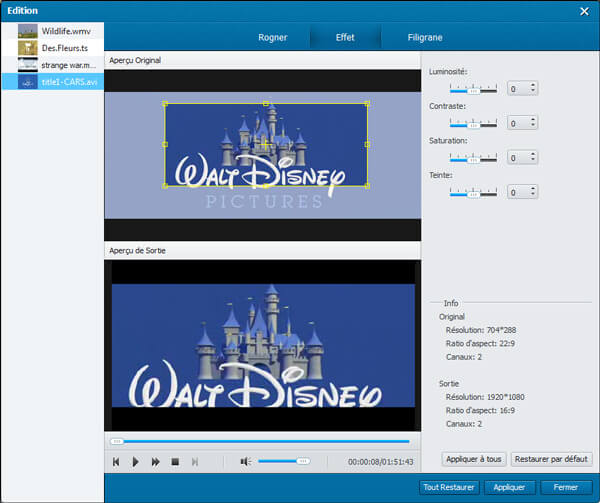The image size is (600, 503).
Task: Click the play button
Action: pyautogui.click(x=136, y=461)
